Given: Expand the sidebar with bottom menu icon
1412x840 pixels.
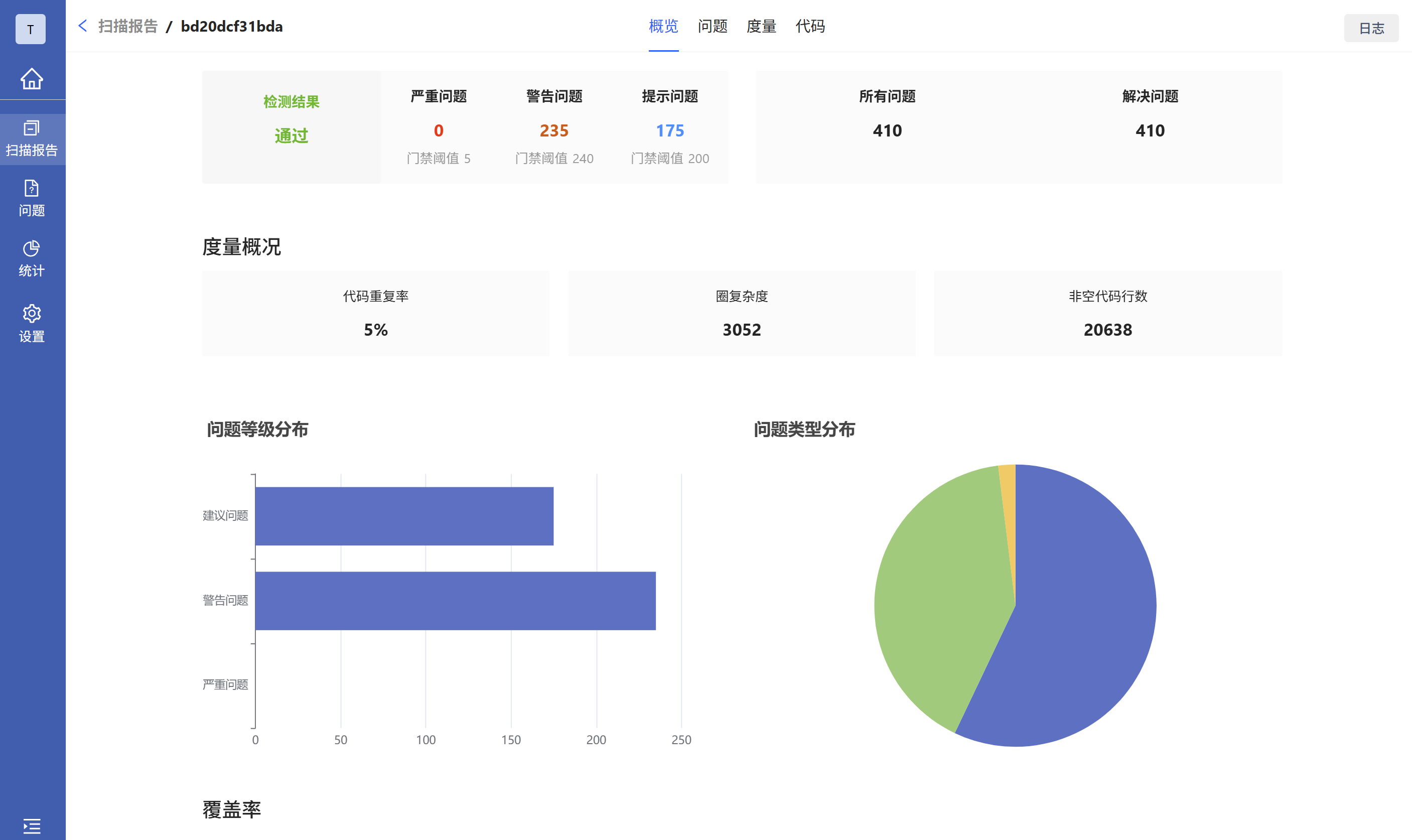Looking at the screenshot, I should (32, 826).
